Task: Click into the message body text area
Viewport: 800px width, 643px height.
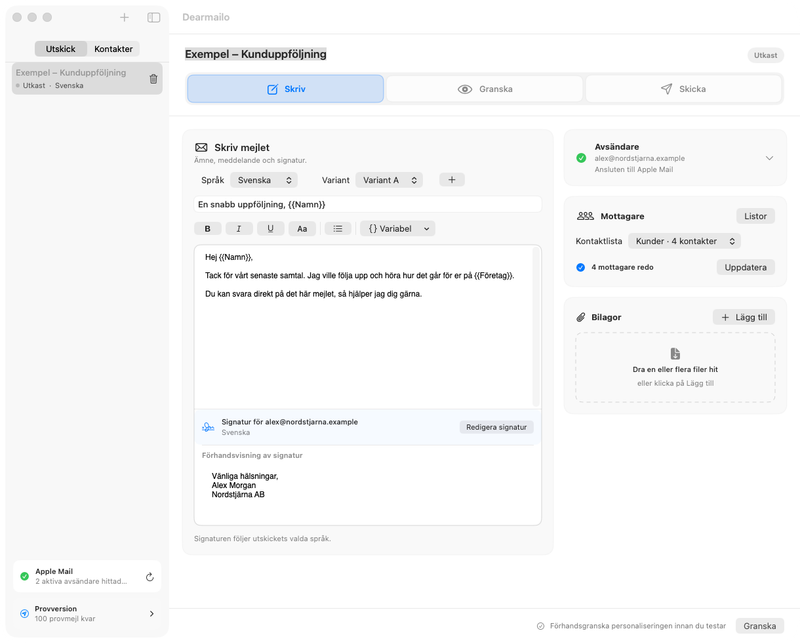Action: [363, 327]
